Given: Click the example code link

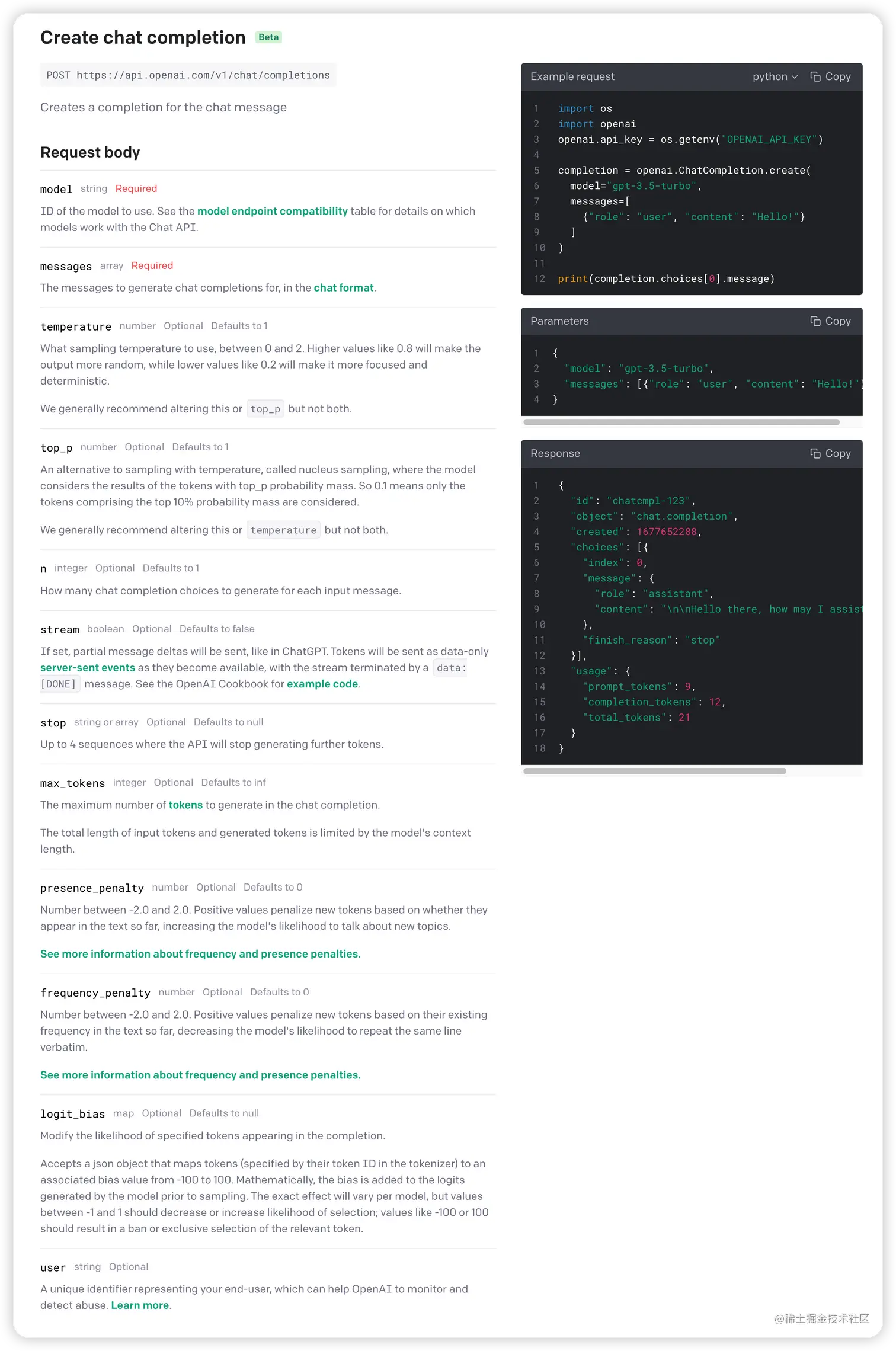Looking at the screenshot, I should [322, 684].
